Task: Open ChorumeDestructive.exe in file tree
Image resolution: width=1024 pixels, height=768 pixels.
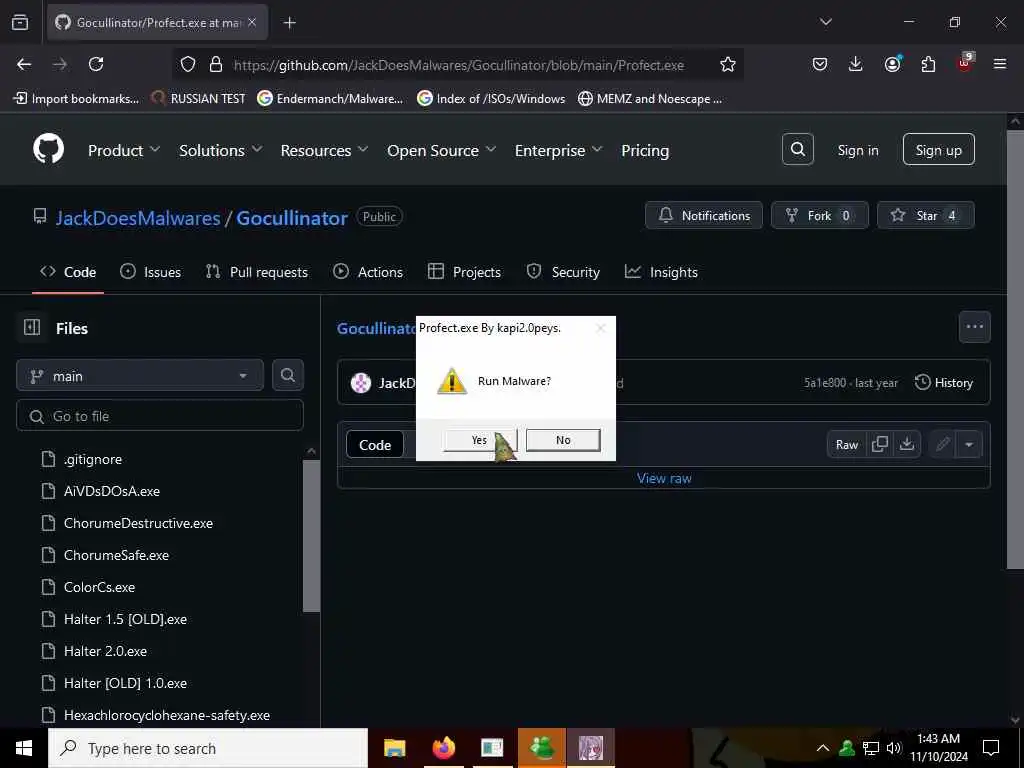Action: point(138,523)
